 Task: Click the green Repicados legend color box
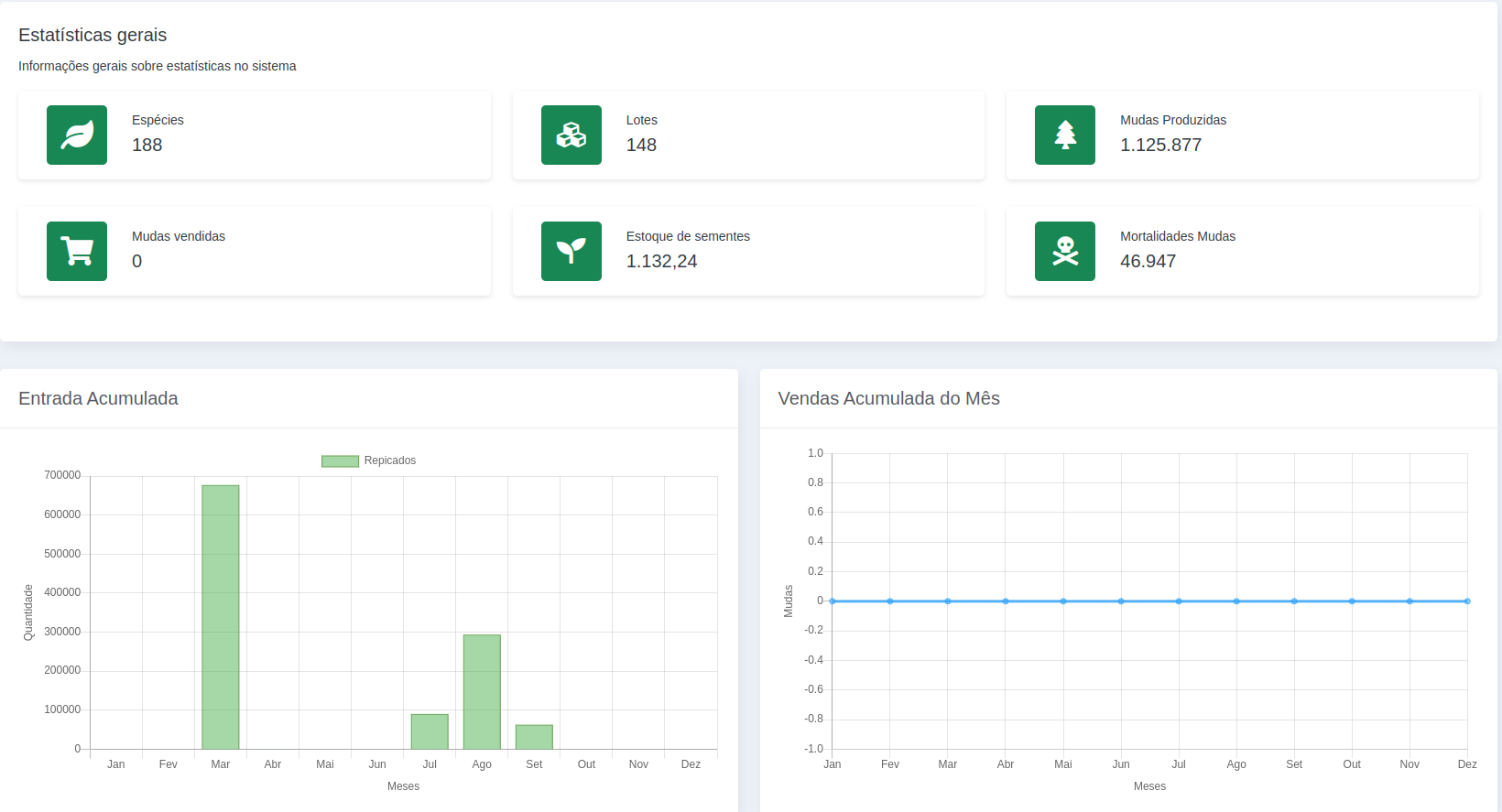[x=340, y=461]
